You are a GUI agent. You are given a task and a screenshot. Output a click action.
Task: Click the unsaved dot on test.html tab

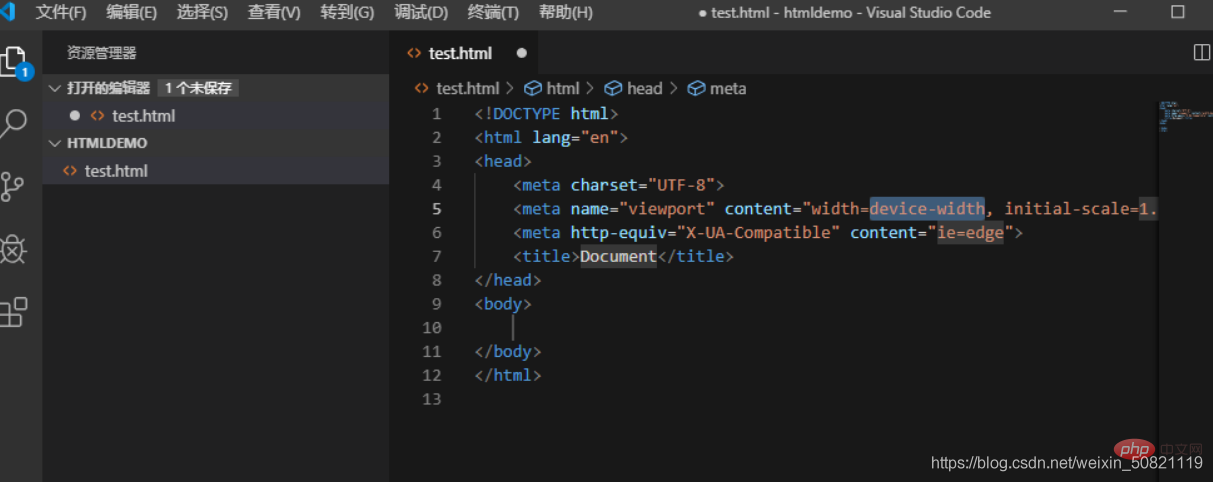tap(521, 53)
